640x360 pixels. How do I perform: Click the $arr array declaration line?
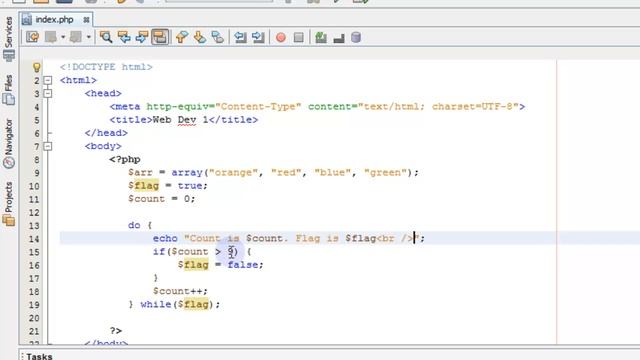click(273, 173)
